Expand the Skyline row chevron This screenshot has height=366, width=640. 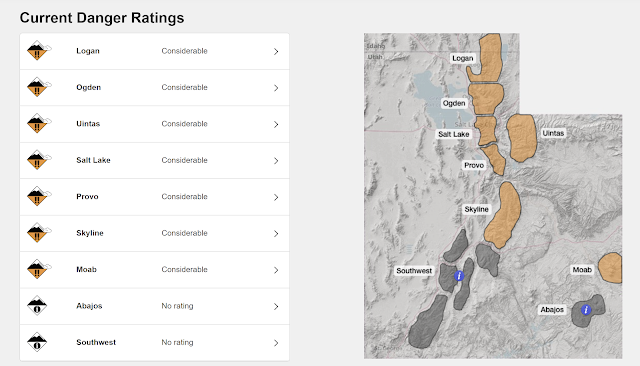pyautogui.click(x=276, y=233)
